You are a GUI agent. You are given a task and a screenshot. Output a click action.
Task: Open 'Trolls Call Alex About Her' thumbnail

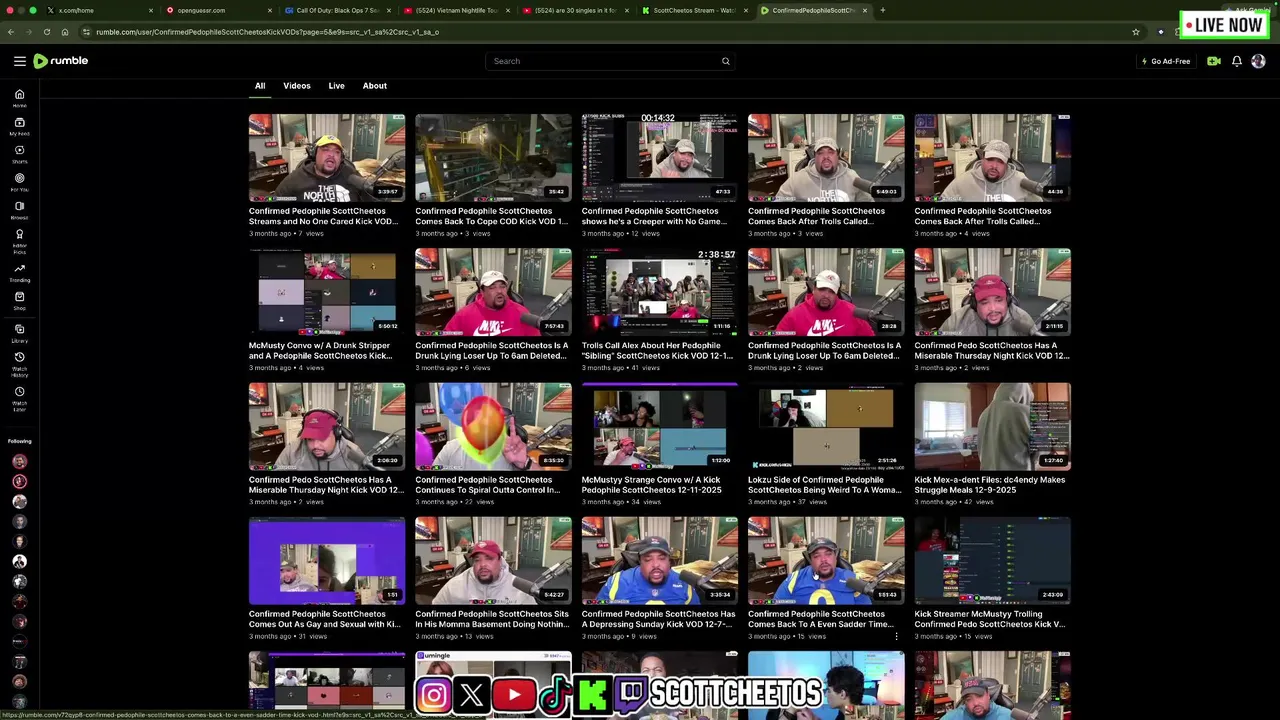tap(659, 292)
